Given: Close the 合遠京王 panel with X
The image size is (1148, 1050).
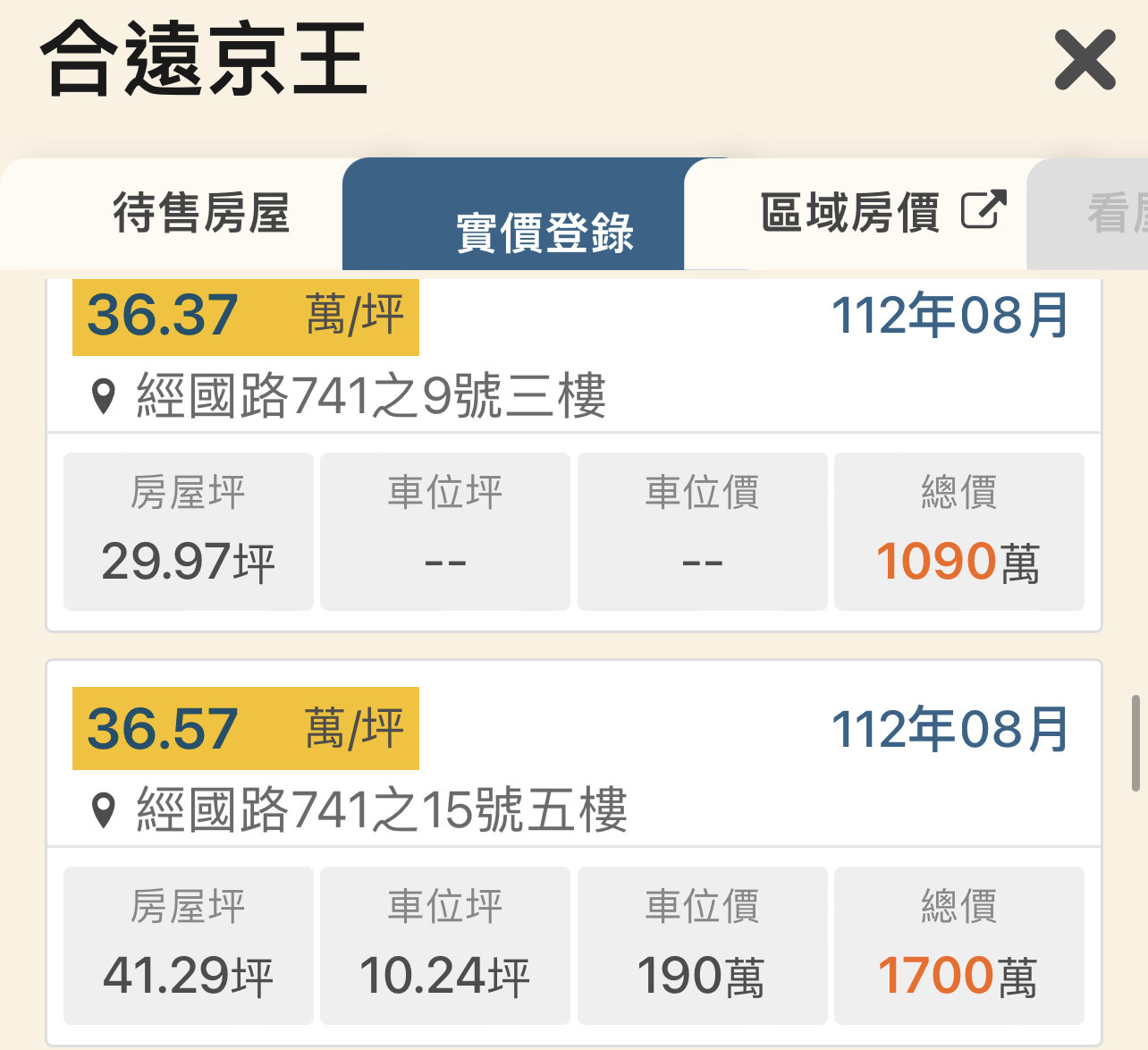Looking at the screenshot, I should pyautogui.click(x=1085, y=60).
